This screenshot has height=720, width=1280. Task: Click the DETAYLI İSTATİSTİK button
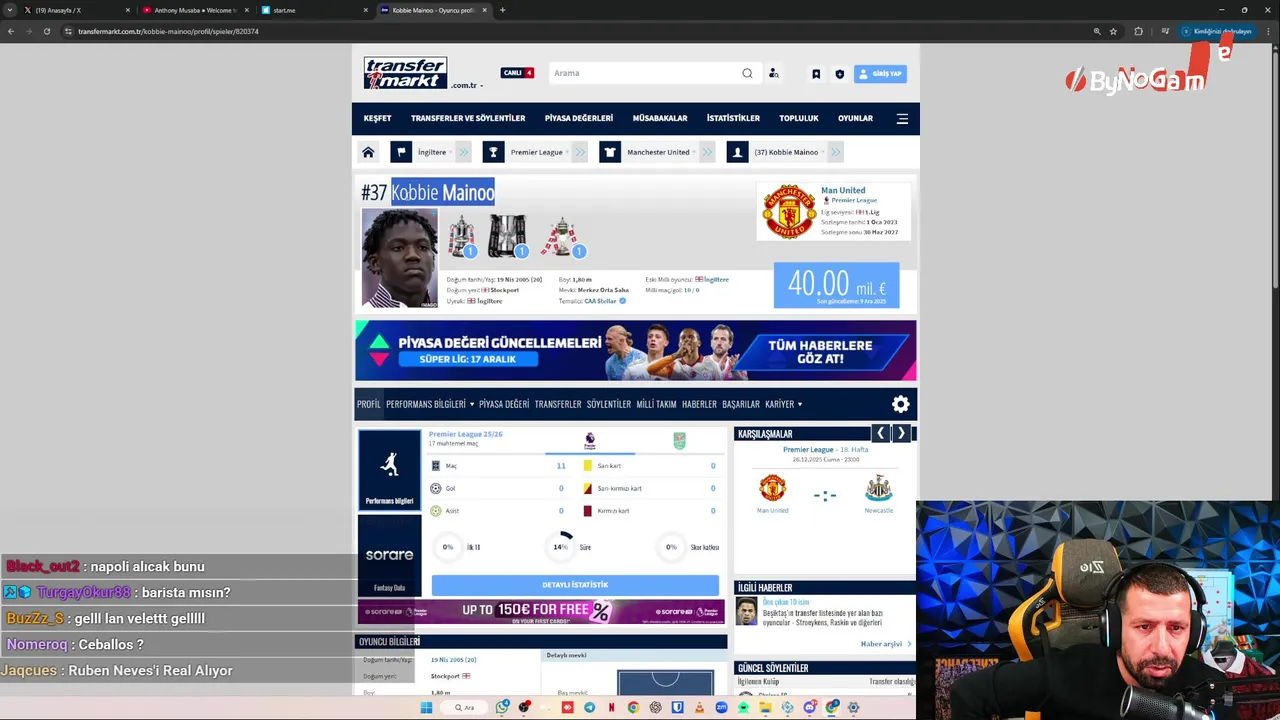pyautogui.click(x=575, y=585)
